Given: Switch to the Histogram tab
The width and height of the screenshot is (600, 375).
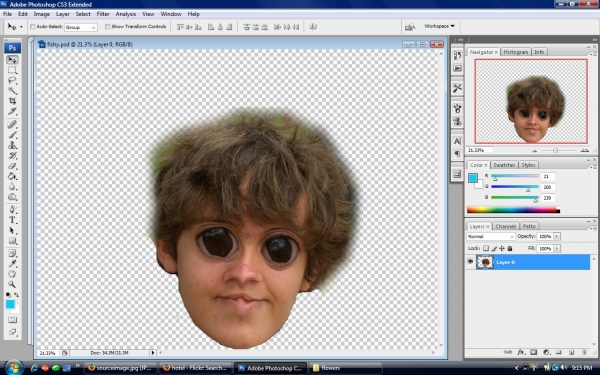Looking at the screenshot, I should pos(515,52).
